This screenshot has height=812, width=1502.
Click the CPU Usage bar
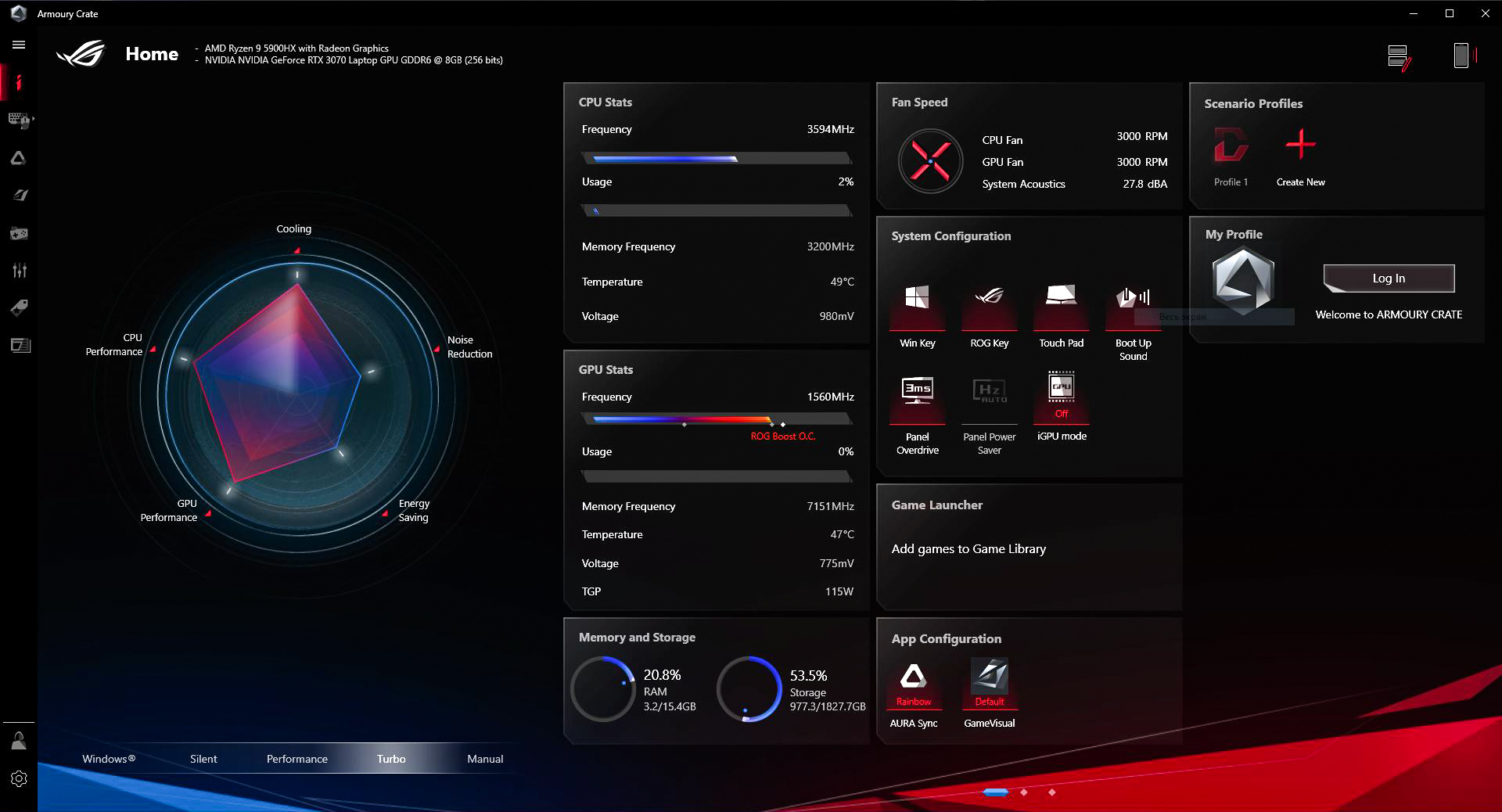point(717,210)
